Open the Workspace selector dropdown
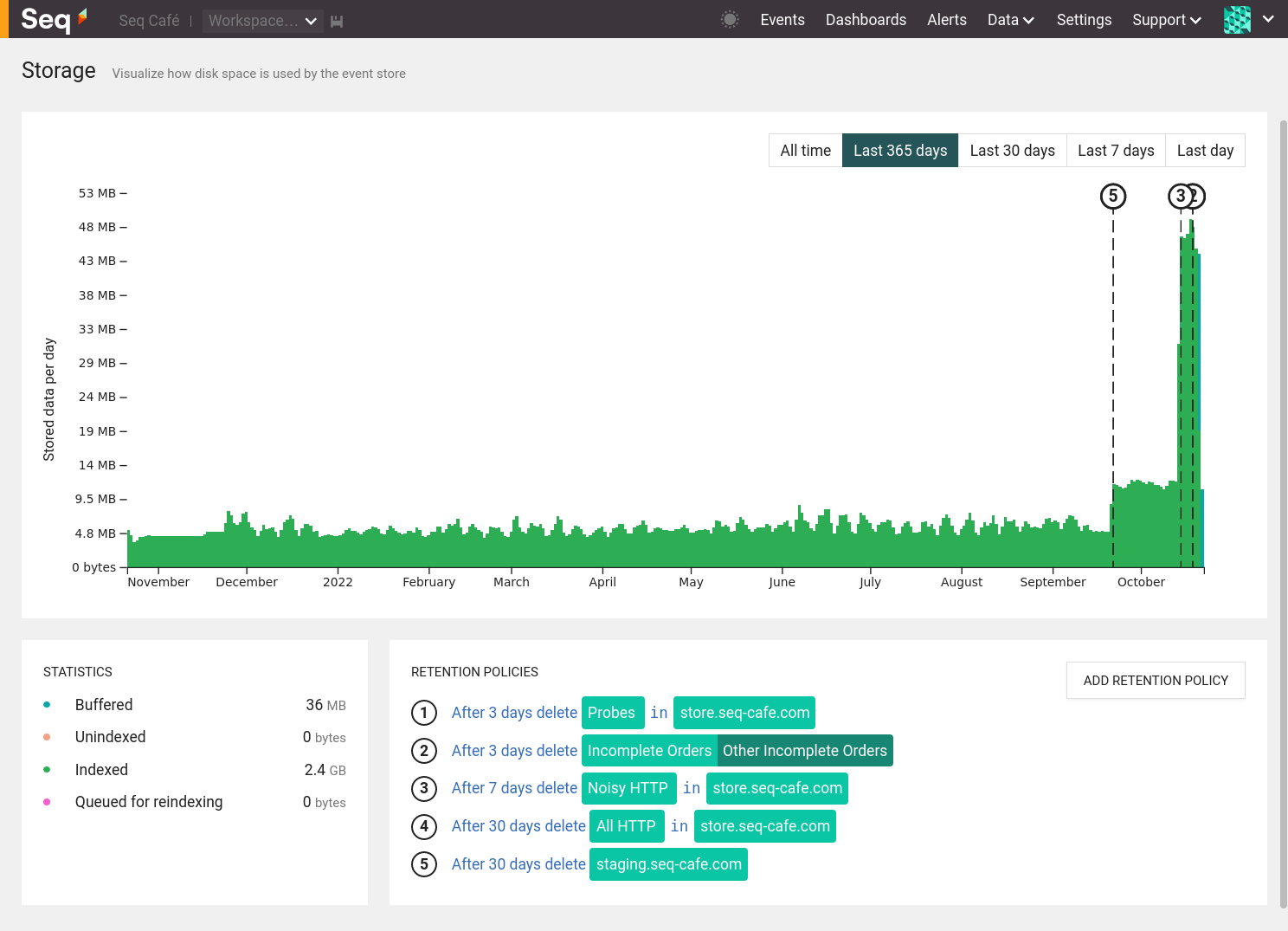The image size is (1288, 931). pos(262,21)
